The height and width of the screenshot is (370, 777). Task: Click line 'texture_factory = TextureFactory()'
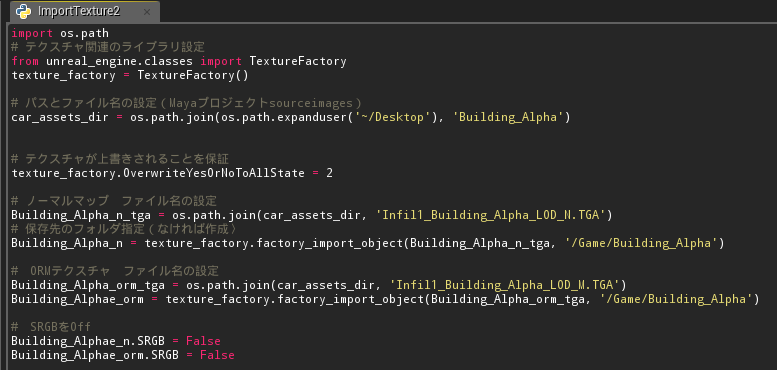point(130,75)
